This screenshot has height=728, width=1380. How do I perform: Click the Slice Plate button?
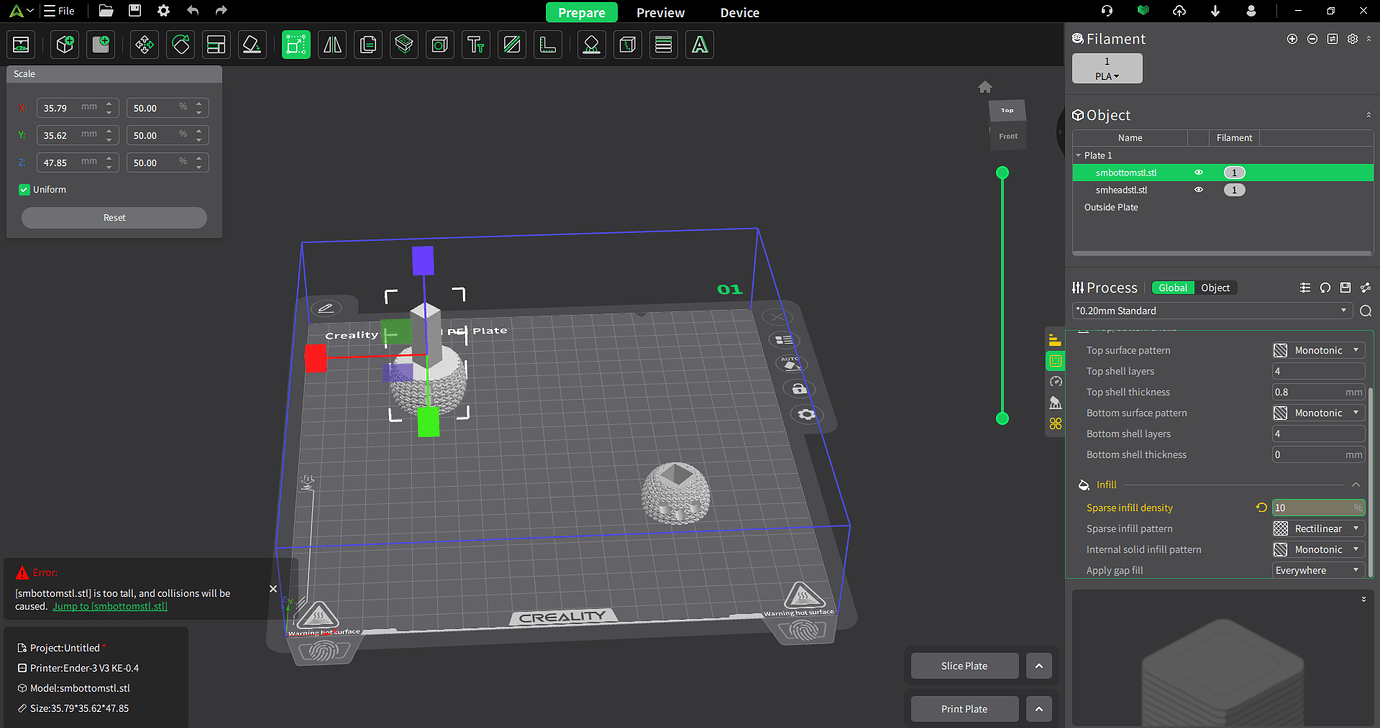coord(965,666)
